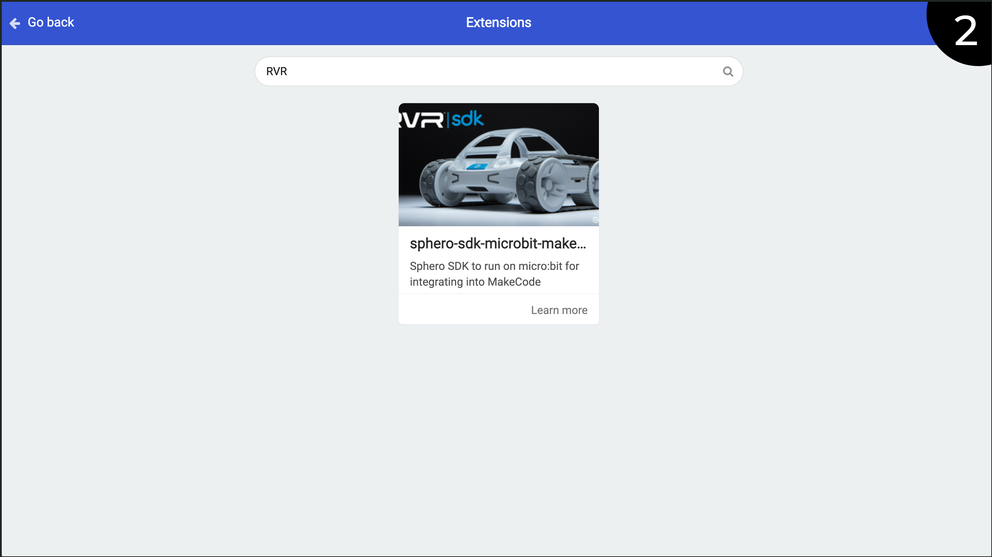Click the typed "RVR" text in search box
Viewport: 992px width, 557px height.
point(277,72)
